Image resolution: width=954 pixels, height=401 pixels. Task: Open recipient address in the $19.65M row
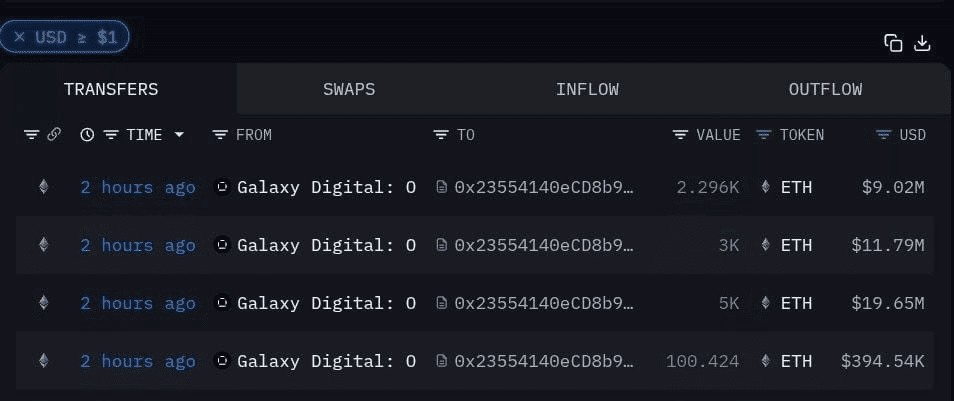pos(544,303)
